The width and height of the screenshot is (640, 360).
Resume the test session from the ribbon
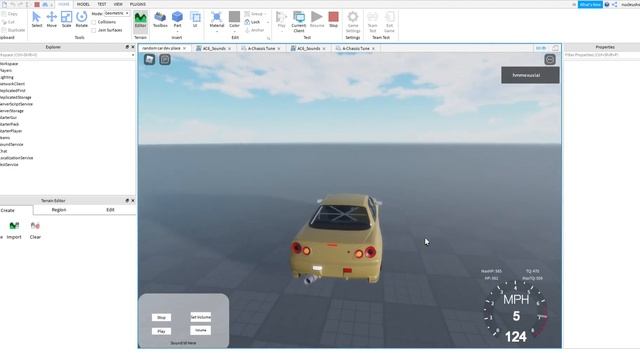click(x=317, y=20)
